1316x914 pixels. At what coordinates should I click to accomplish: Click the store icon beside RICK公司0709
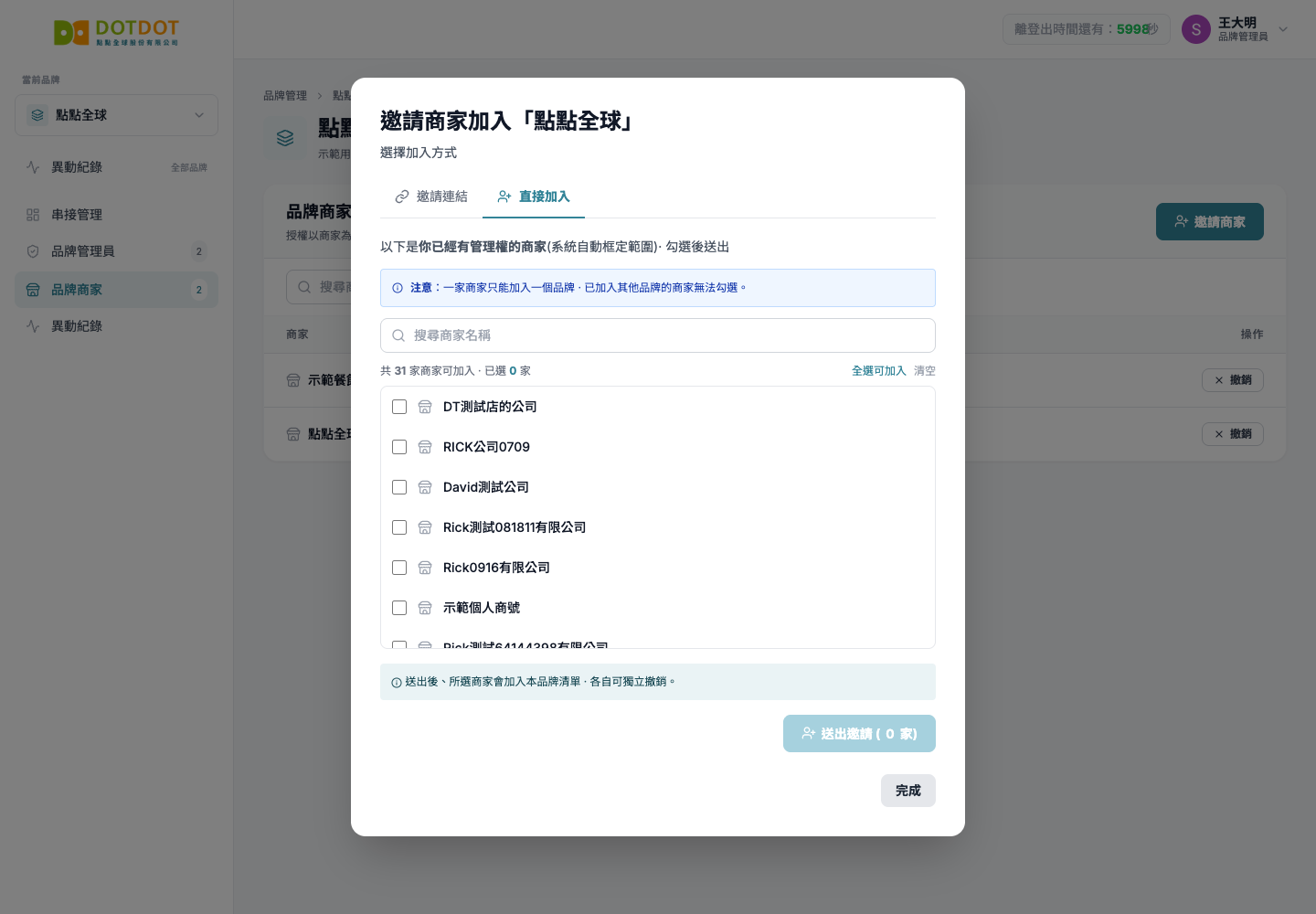pos(425,447)
